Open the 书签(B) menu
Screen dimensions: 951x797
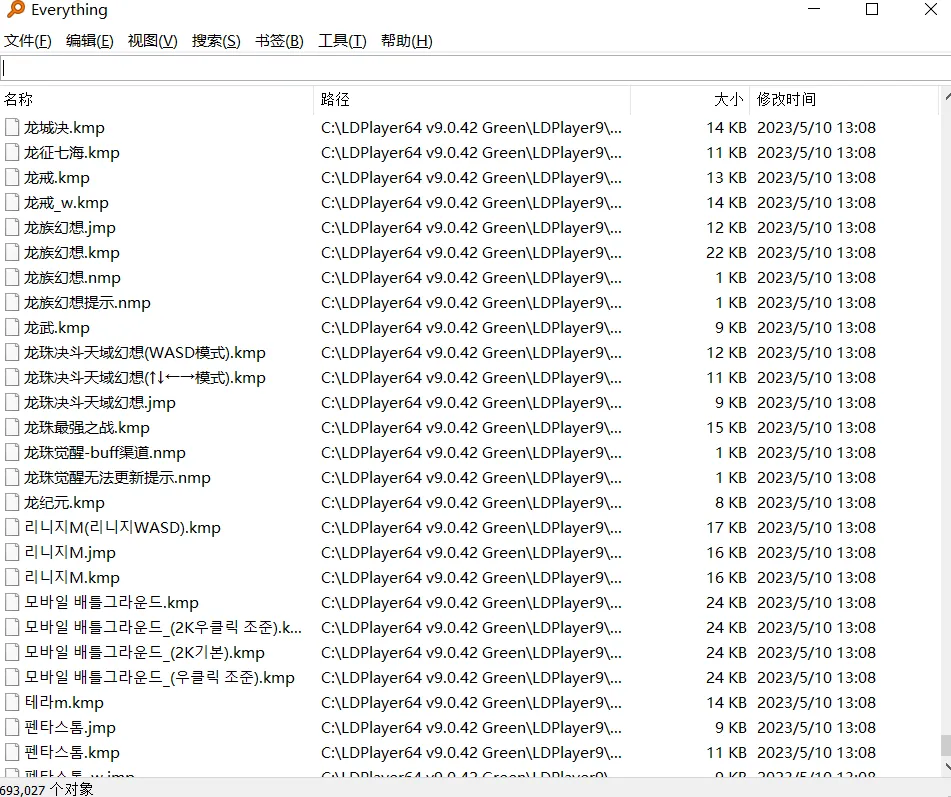pyautogui.click(x=279, y=41)
